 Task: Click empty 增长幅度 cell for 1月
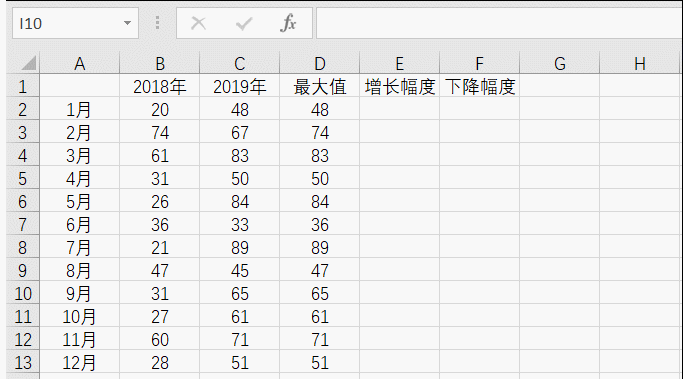[400, 109]
